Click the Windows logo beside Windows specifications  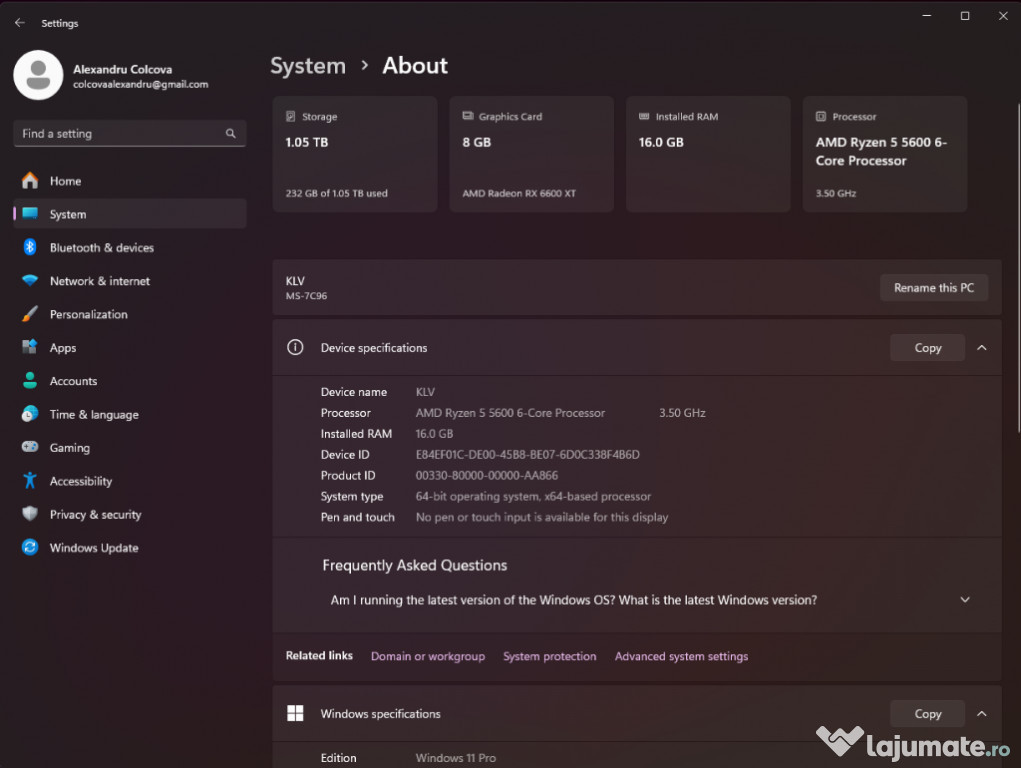295,713
